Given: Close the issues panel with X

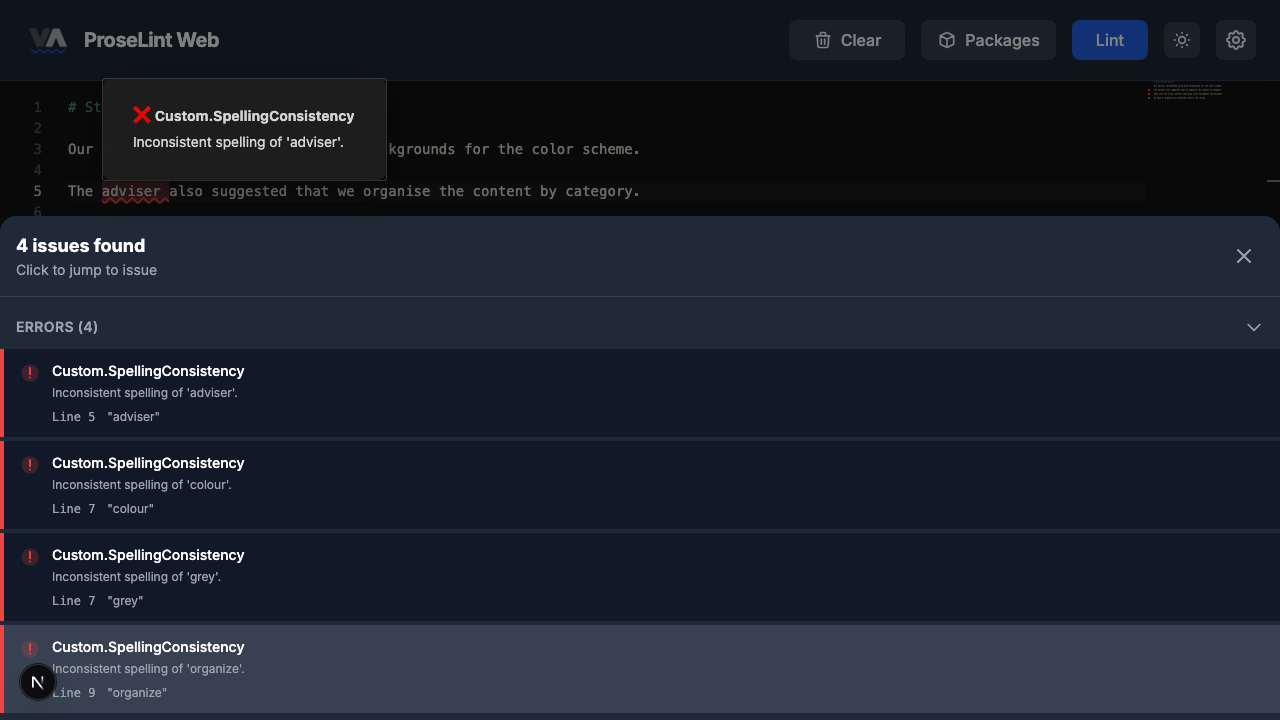Looking at the screenshot, I should pos(1244,256).
